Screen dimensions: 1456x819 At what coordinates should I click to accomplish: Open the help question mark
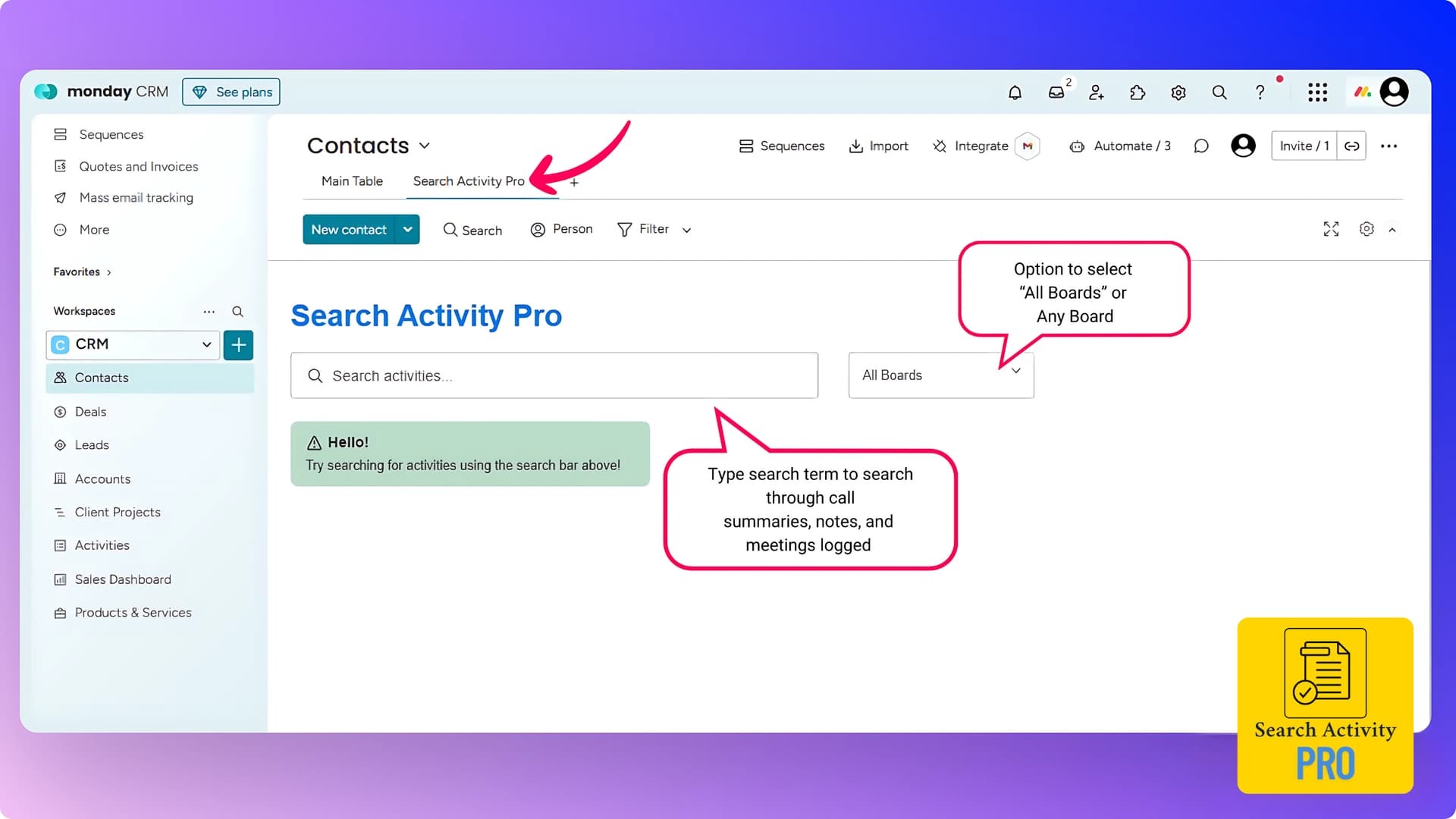point(1260,93)
